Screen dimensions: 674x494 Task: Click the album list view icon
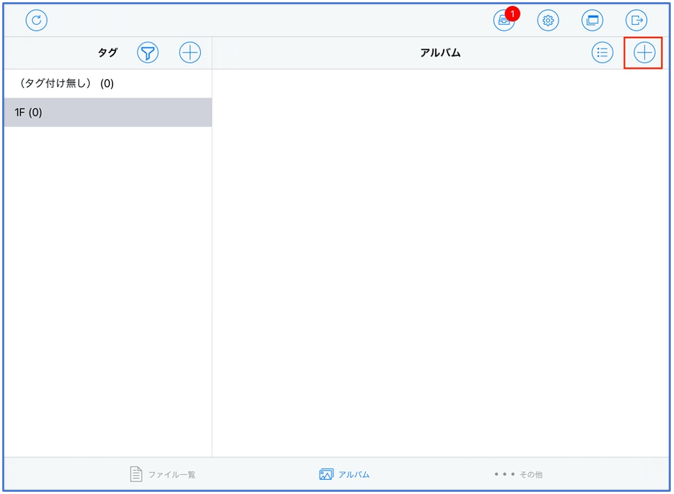point(602,53)
